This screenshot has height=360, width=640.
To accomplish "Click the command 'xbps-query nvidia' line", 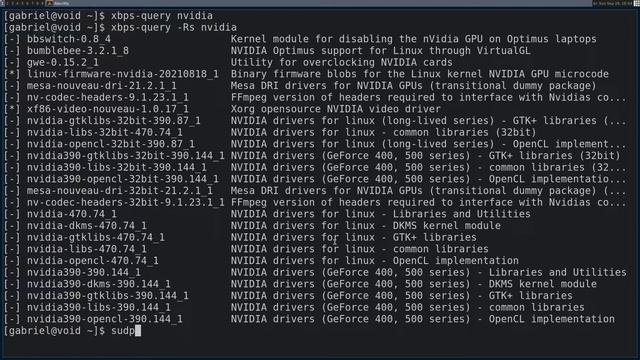I will [x=162, y=16].
